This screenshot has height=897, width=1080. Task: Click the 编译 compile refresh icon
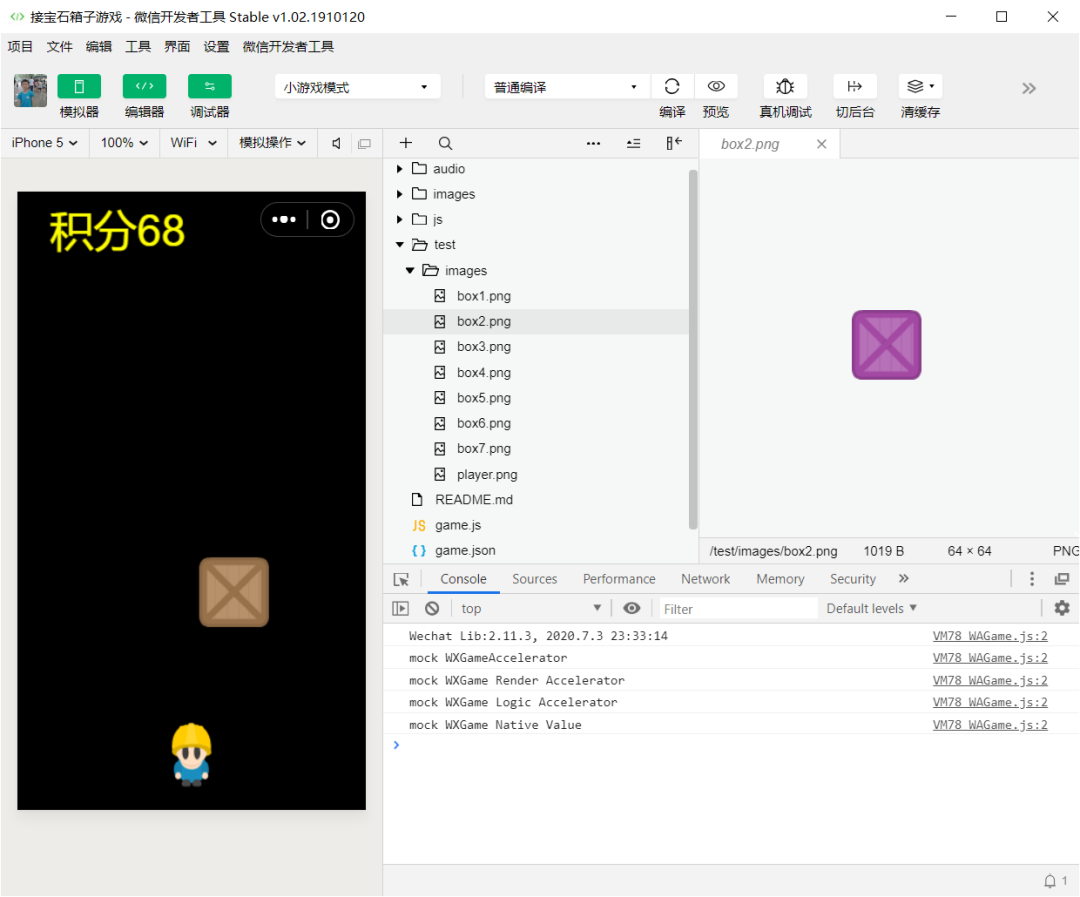[x=672, y=86]
